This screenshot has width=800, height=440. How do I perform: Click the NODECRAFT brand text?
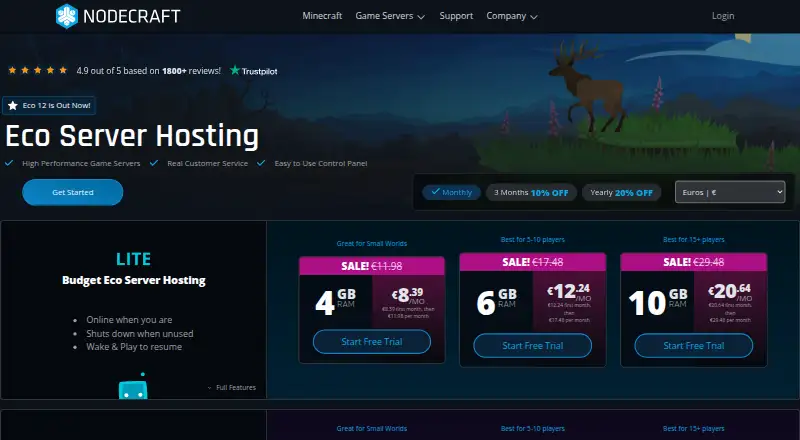[x=132, y=16]
